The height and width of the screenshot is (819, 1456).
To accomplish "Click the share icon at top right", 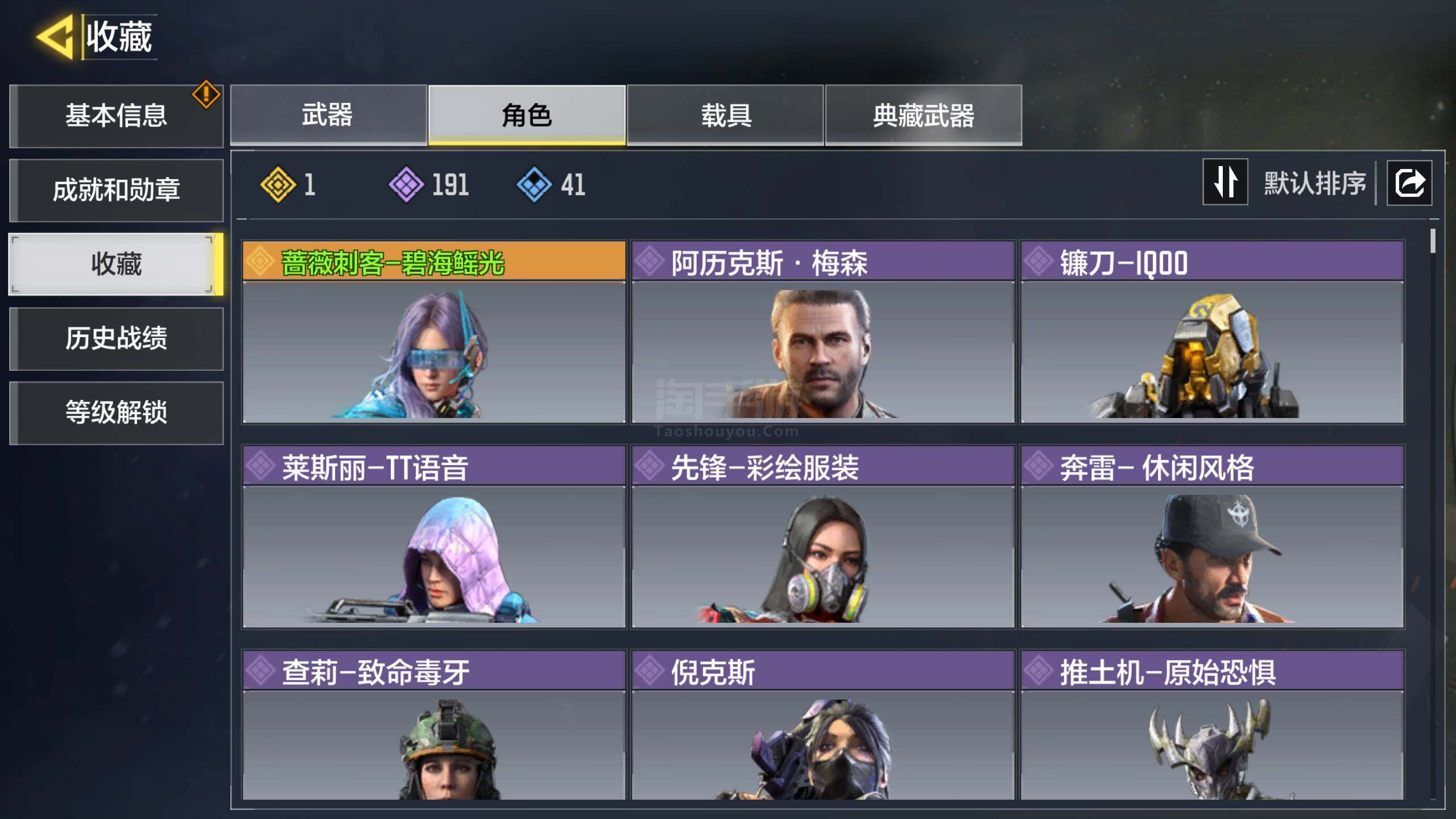I will coord(1409,183).
